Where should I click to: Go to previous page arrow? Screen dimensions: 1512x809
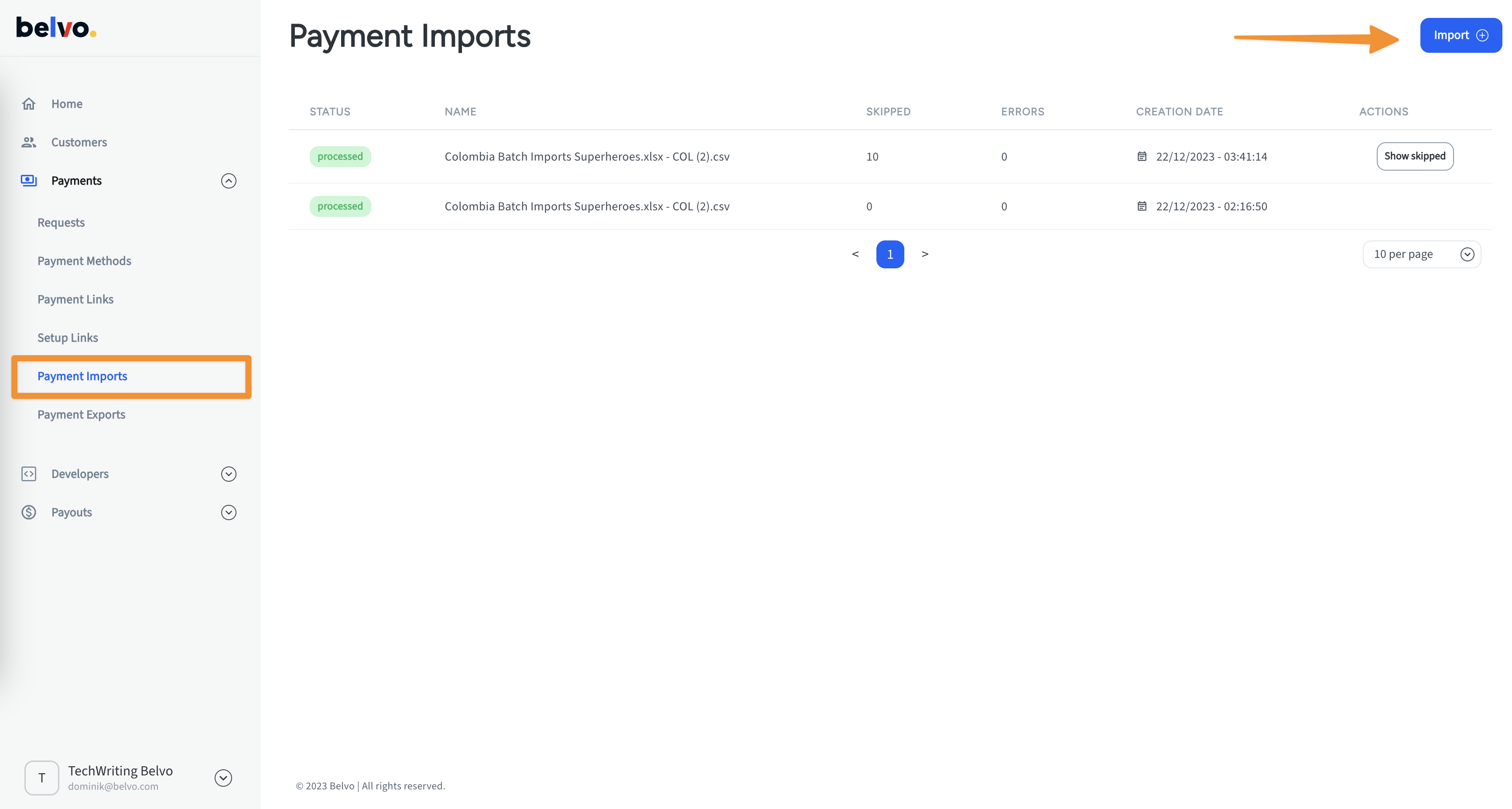click(x=855, y=254)
